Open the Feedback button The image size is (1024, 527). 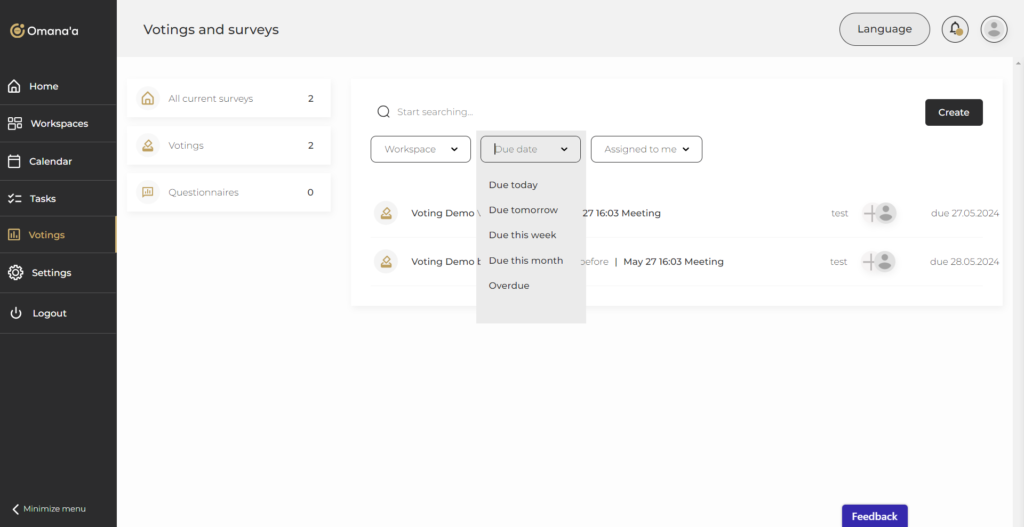pyautogui.click(x=874, y=516)
